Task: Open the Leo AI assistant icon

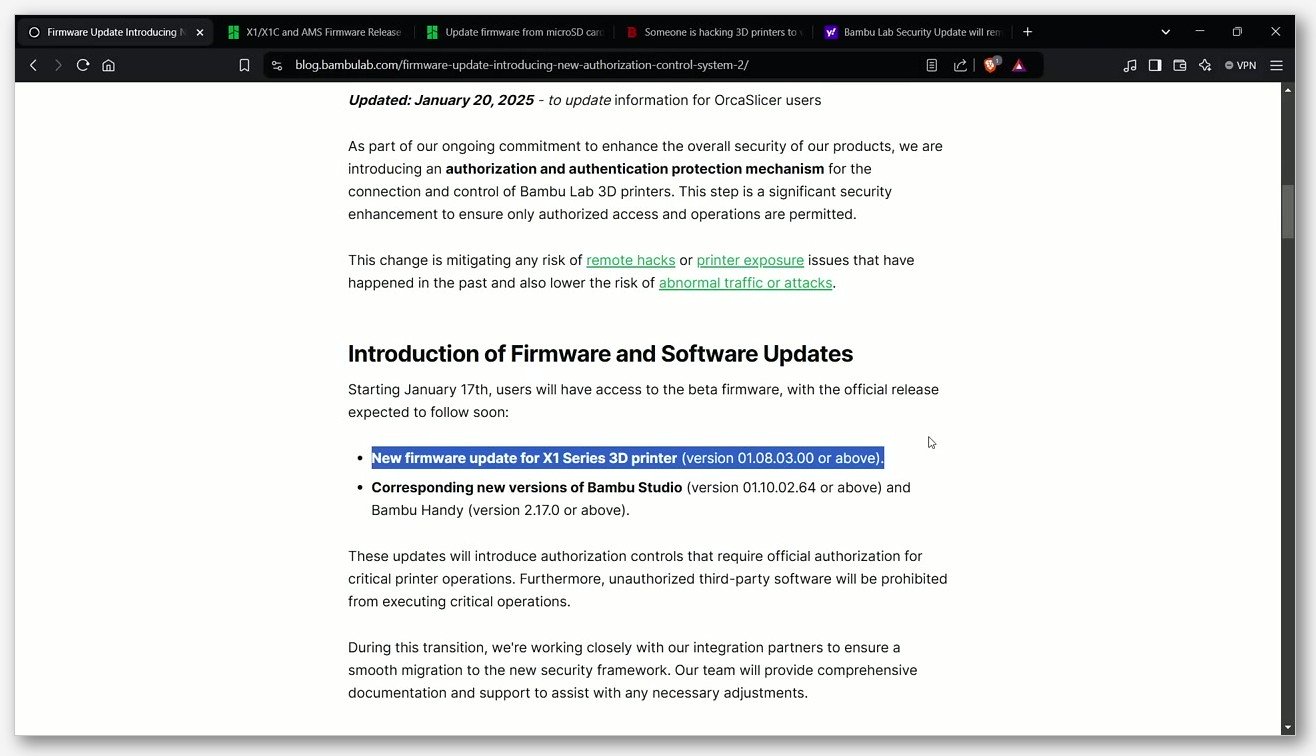Action: (x=1205, y=65)
